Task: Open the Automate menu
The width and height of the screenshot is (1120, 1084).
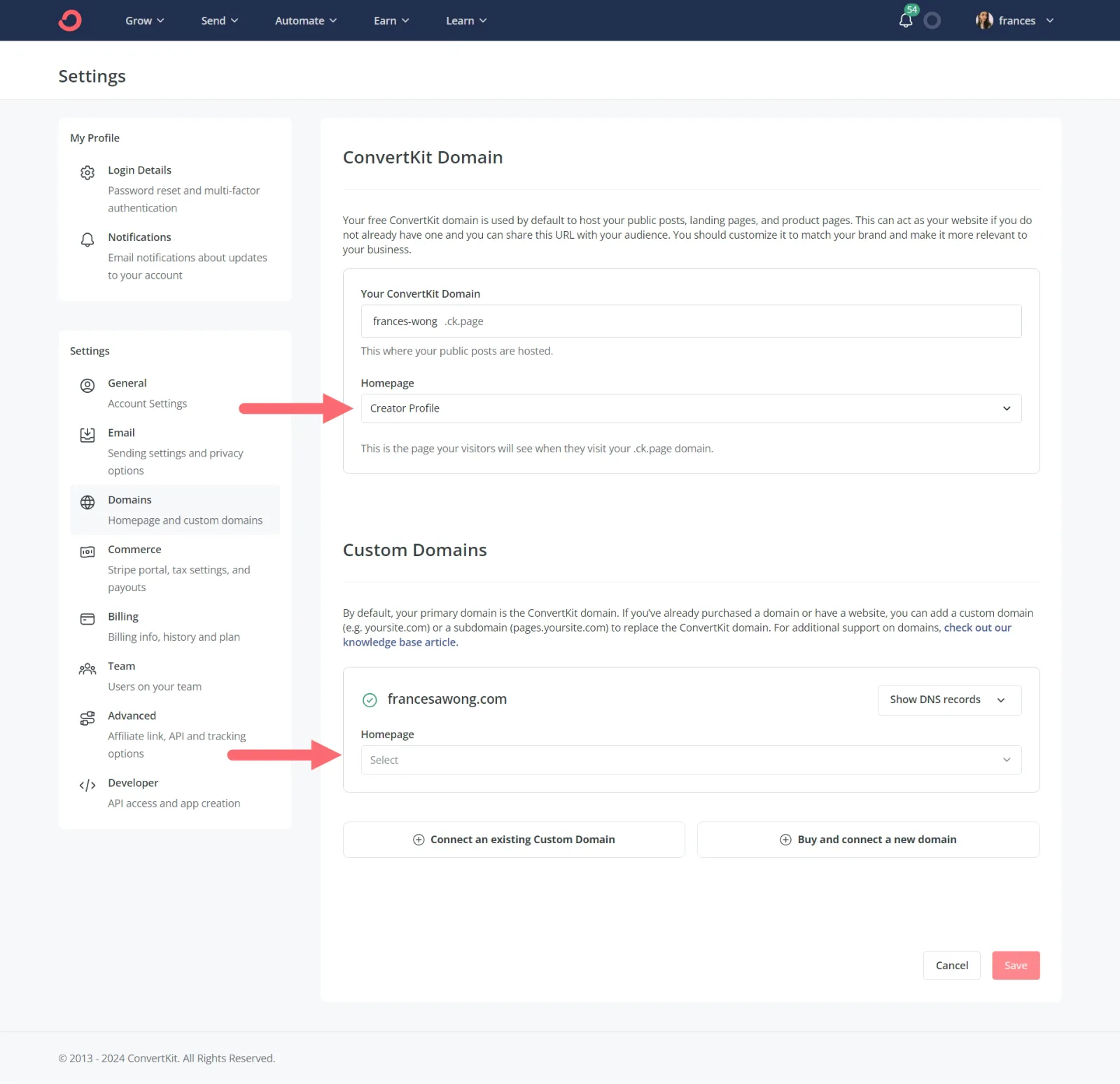Action: (305, 20)
